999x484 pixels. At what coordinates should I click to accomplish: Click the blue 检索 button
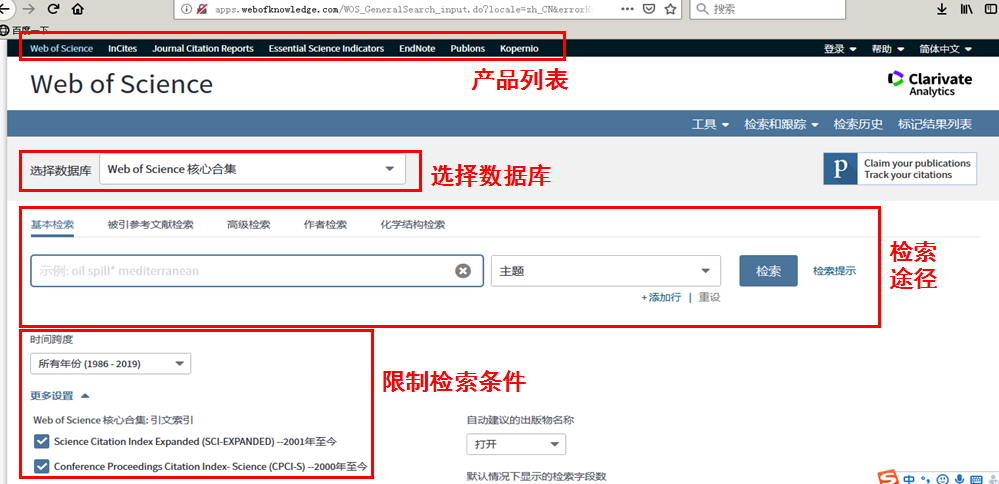[x=768, y=271]
